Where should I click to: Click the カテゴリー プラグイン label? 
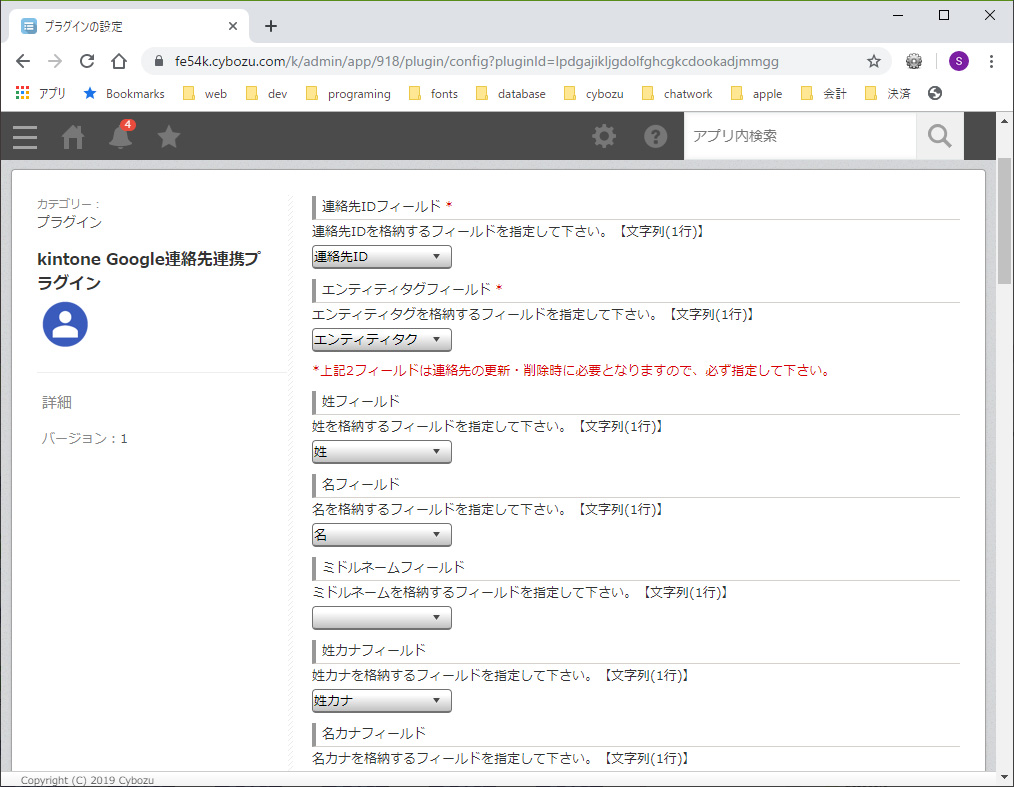[69, 213]
